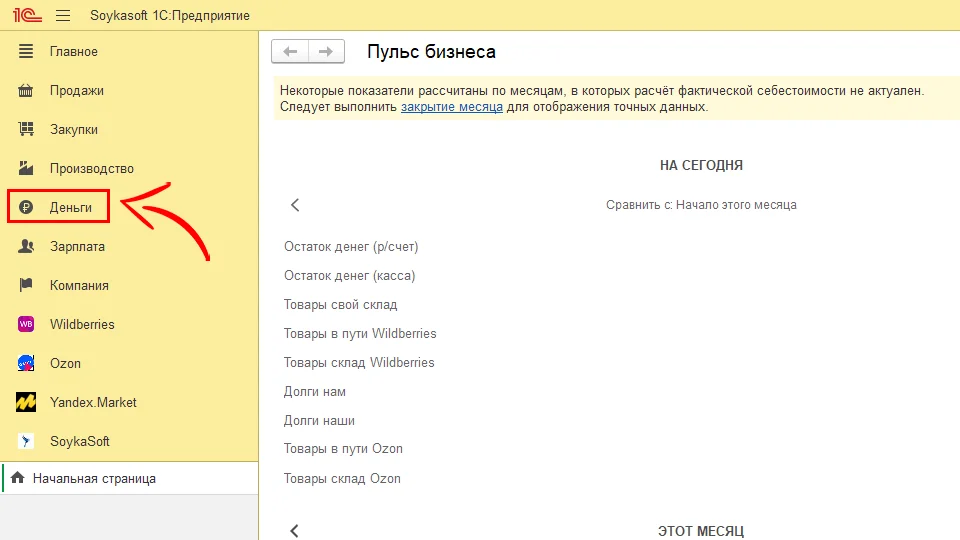Screen dimensions: 960x540
Task: Navigate back with left arrow button
Action: point(290,52)
